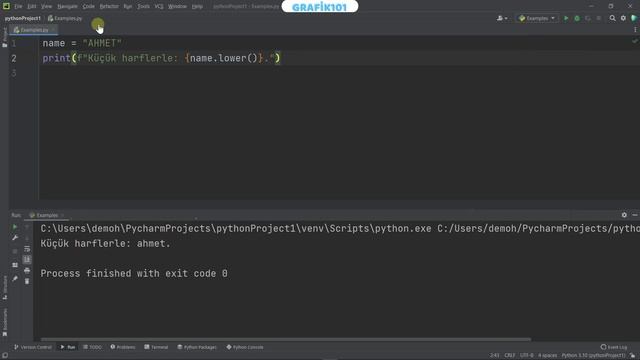Open the Help menu
The image size is (640, 360).
coord(197,7)
